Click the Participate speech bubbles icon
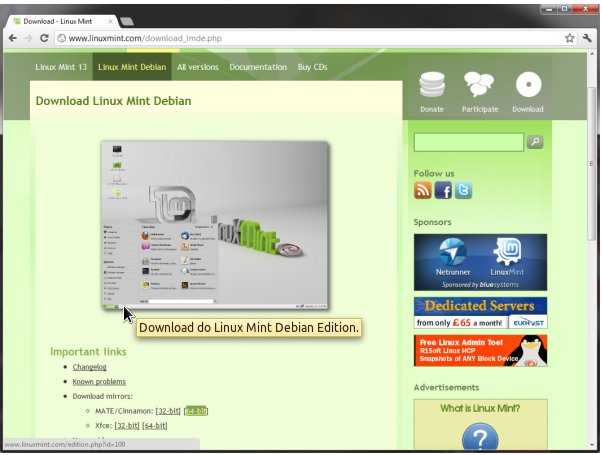This screenshot has width=602, height=455. click(x=479, y=84)
